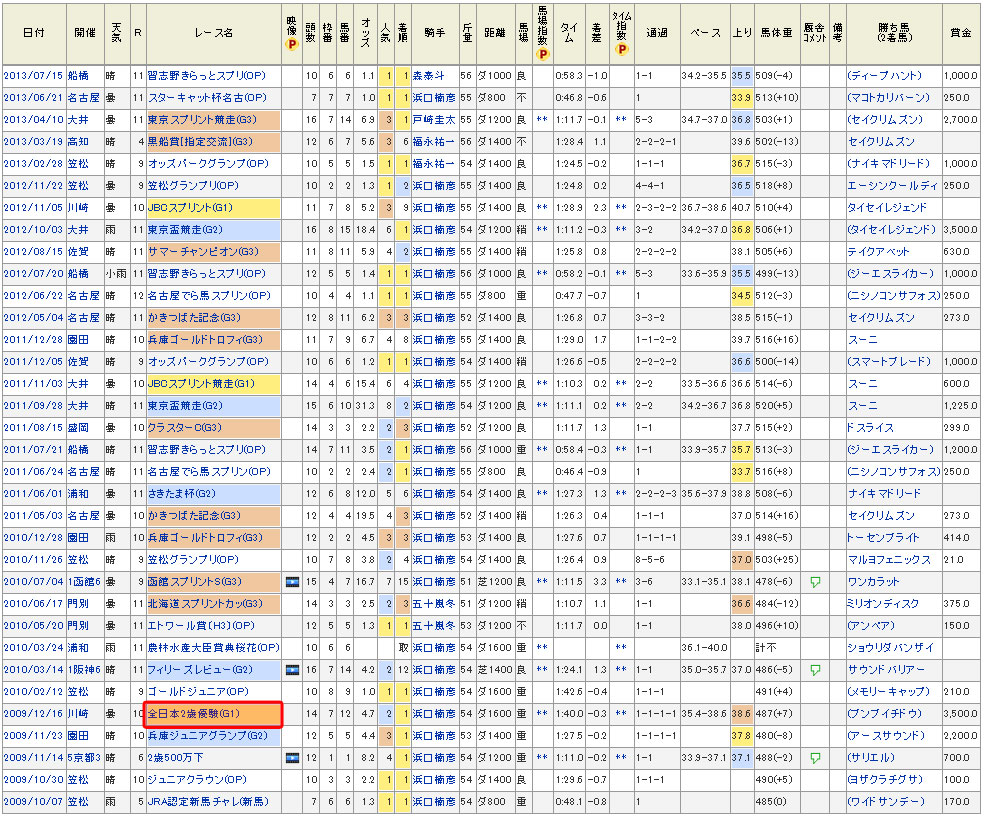Screen dimensions: 984x816
Task: Open タイム指数 ** link in 2012/10/03 row
Action: click(621, 230)
